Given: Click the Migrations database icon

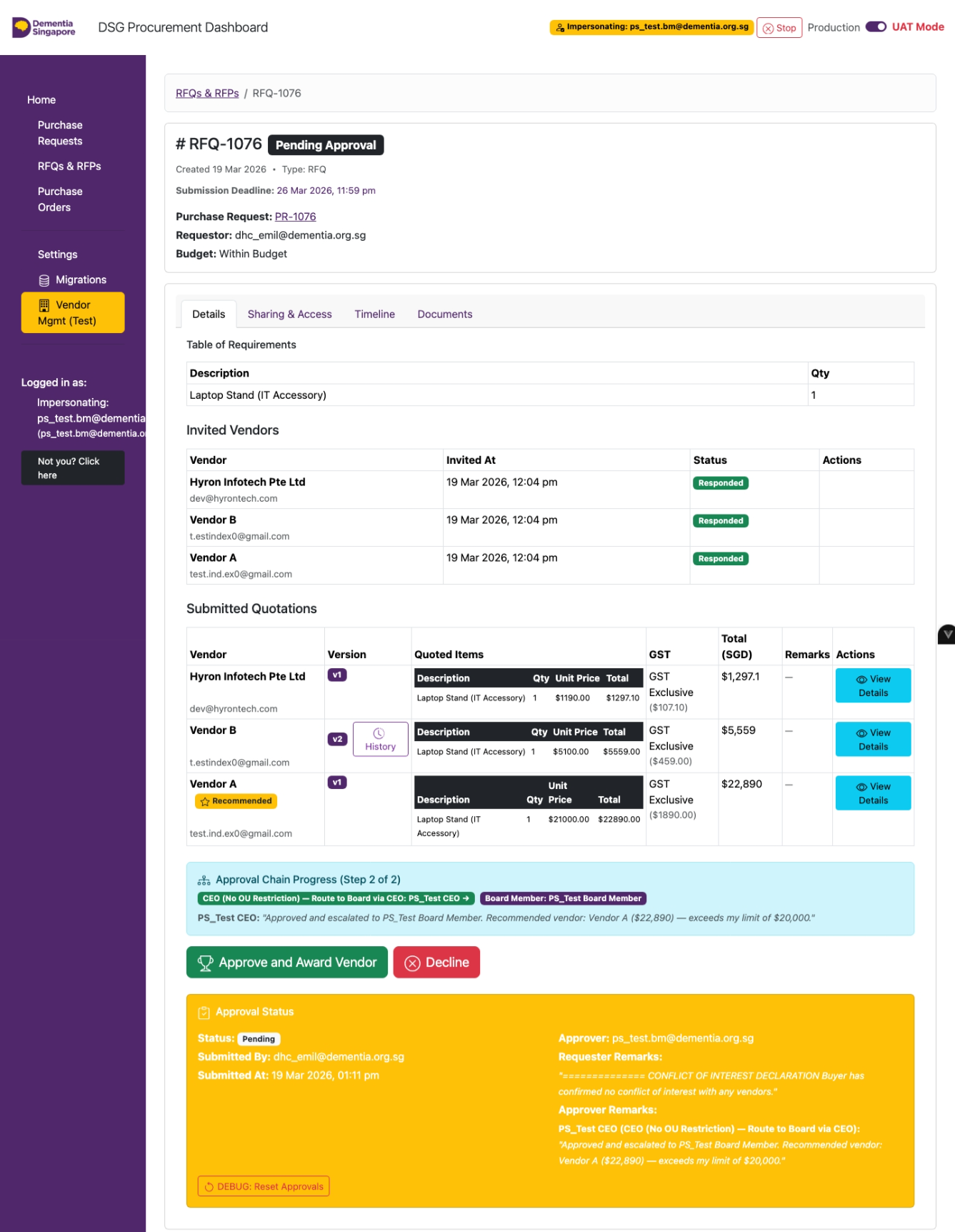Looking at the screenshot, I should click(44, 280).
